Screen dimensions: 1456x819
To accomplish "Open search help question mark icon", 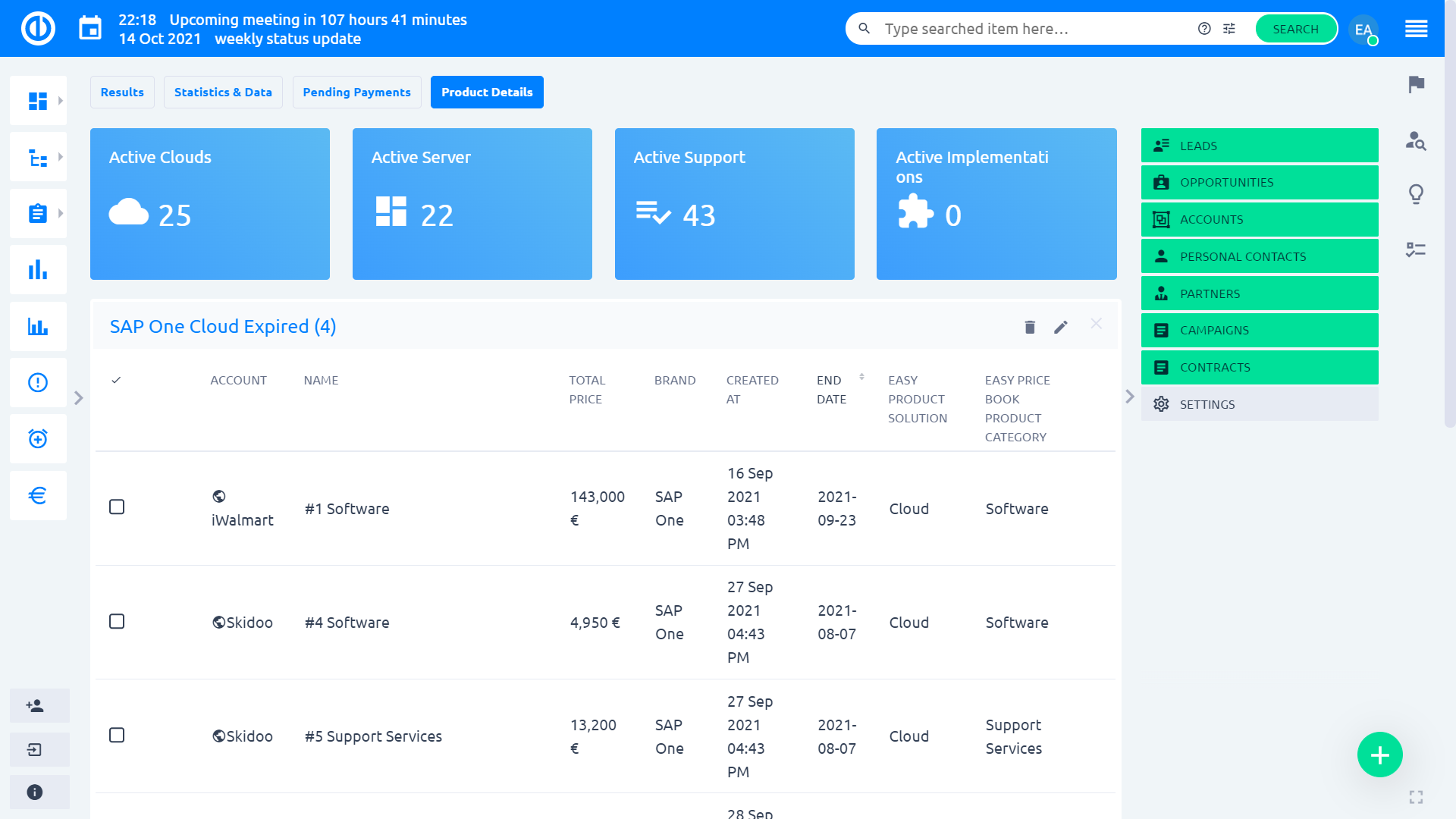I will pos(1204,29).
